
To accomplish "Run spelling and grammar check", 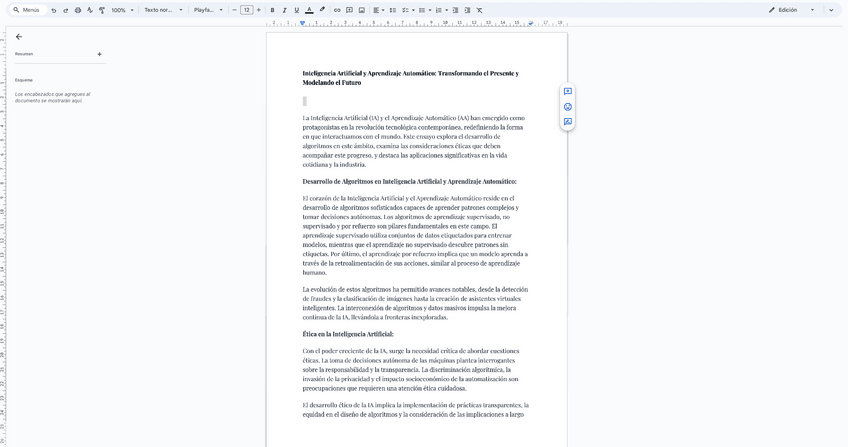I will point(90,10).
